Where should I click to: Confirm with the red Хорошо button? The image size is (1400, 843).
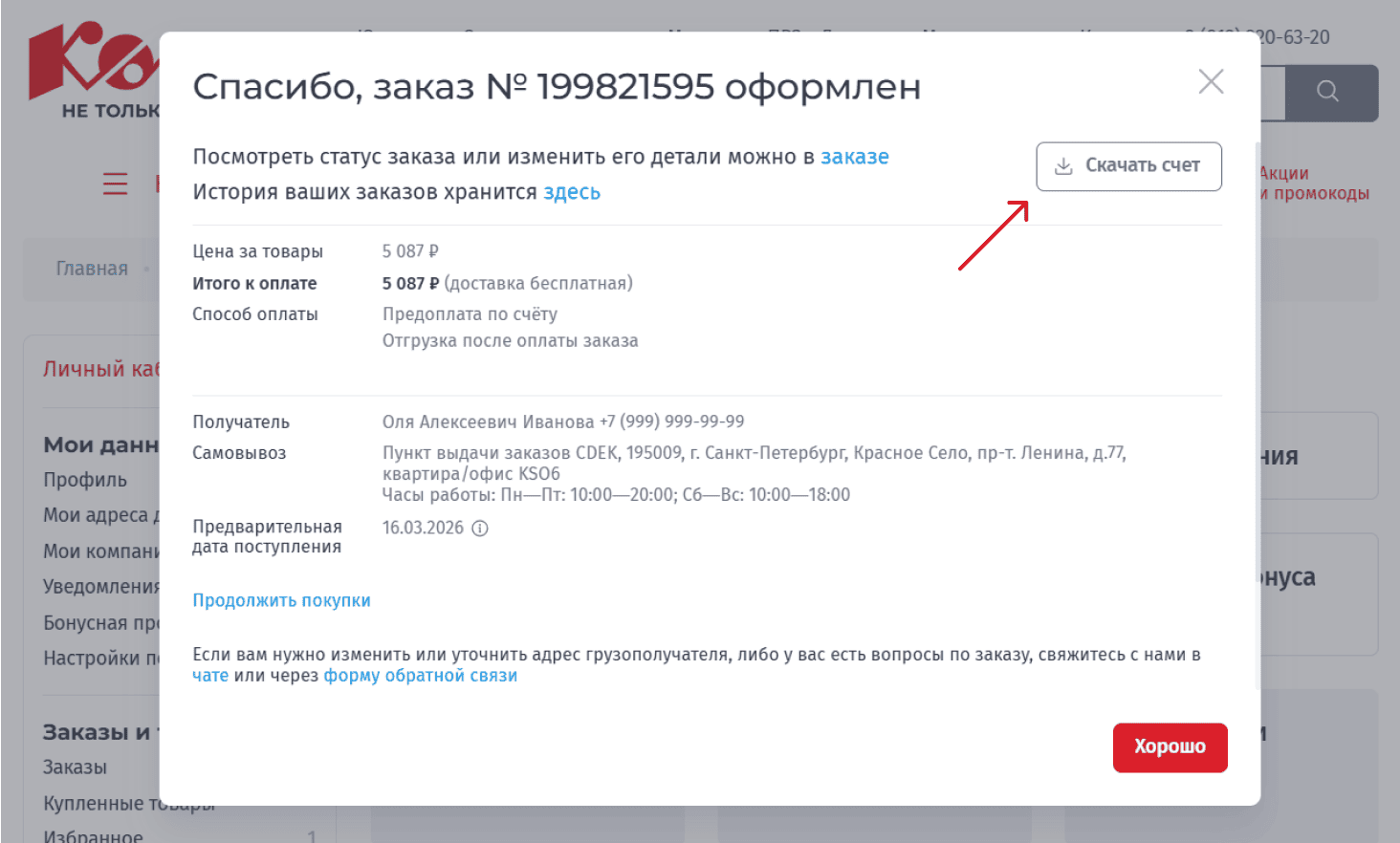pos(1170,747)
